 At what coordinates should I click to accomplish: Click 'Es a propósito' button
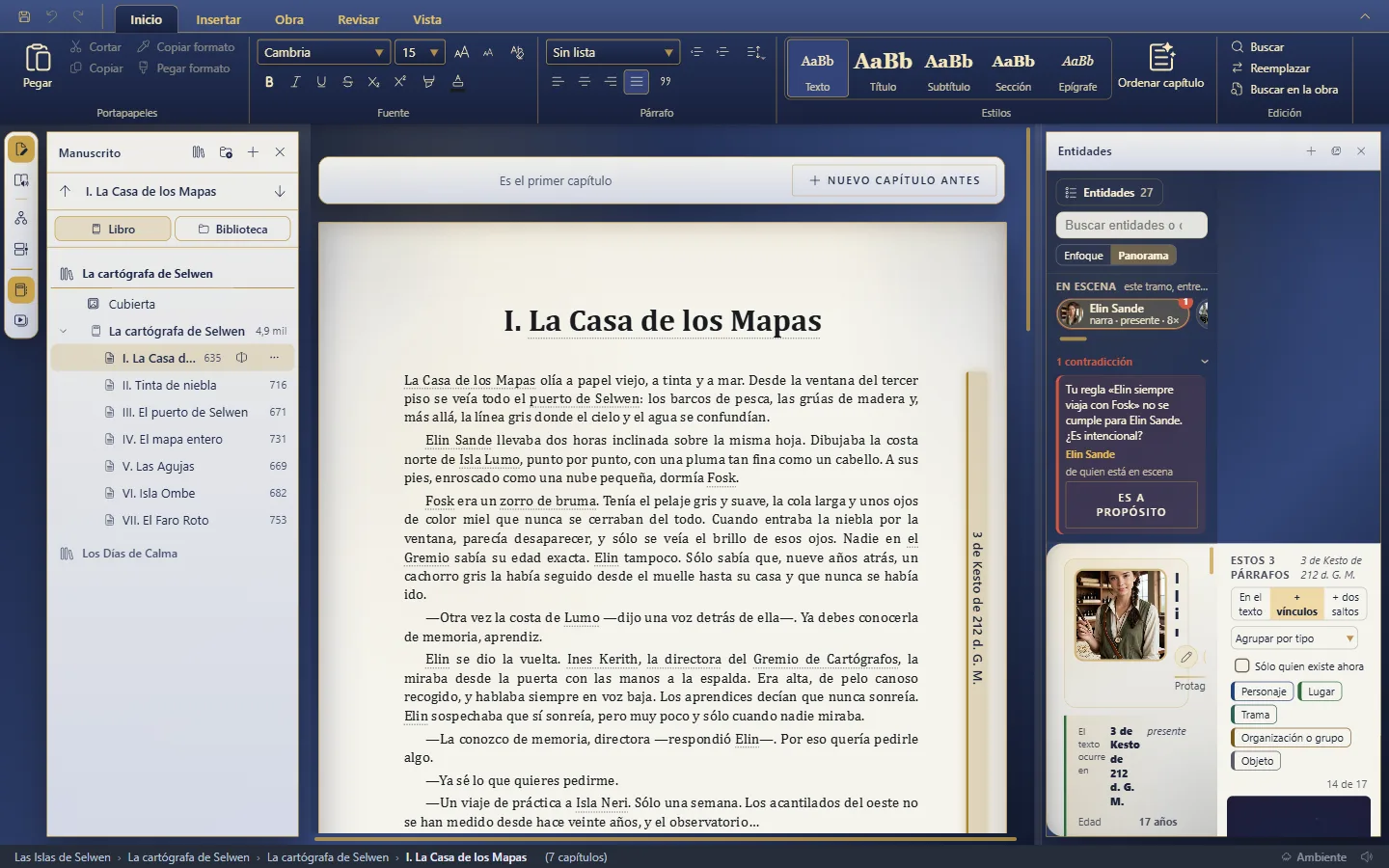point(1131,504)
